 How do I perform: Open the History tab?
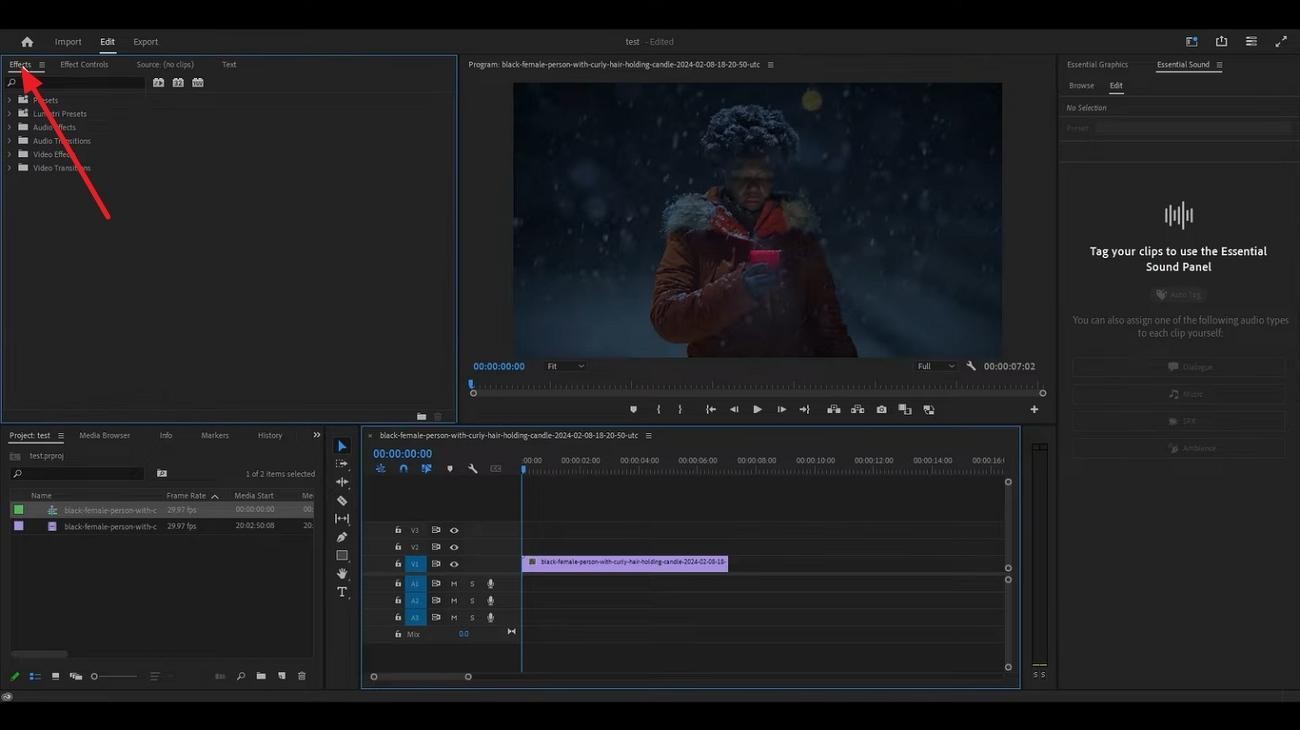click(270, 435)
